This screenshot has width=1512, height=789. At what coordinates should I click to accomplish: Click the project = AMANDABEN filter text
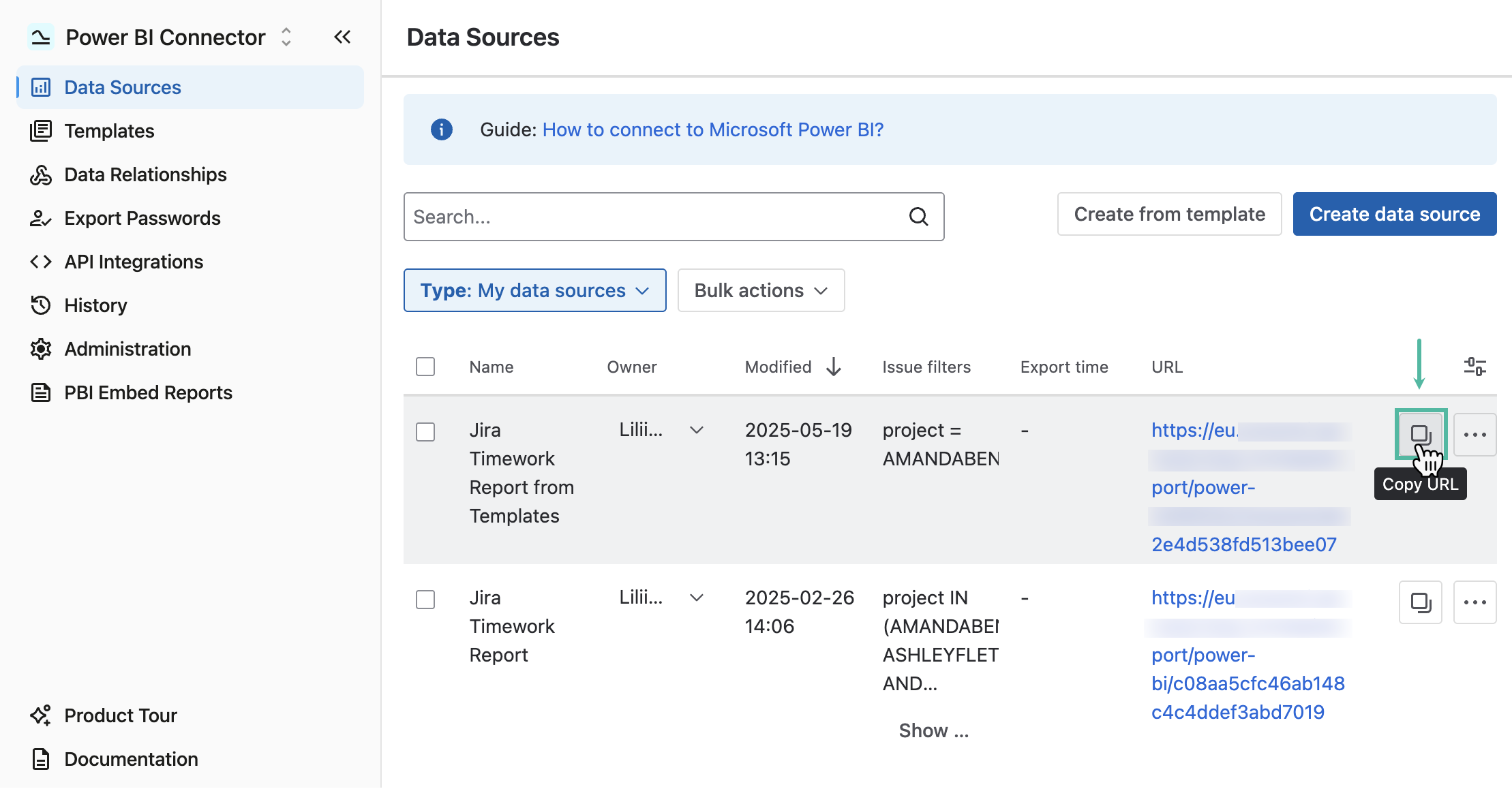(x=941, y=444)
